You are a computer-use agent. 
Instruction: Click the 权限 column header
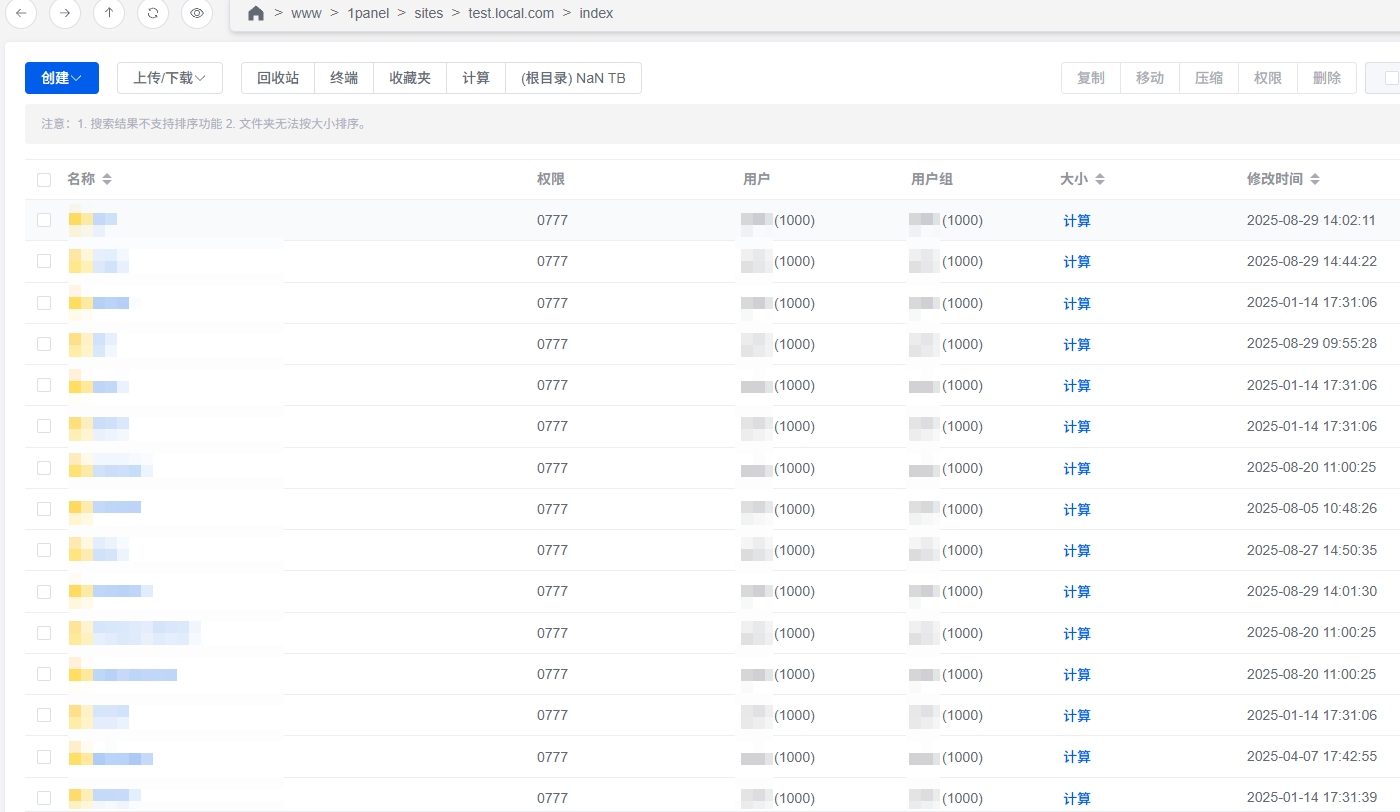click(551, 179)
